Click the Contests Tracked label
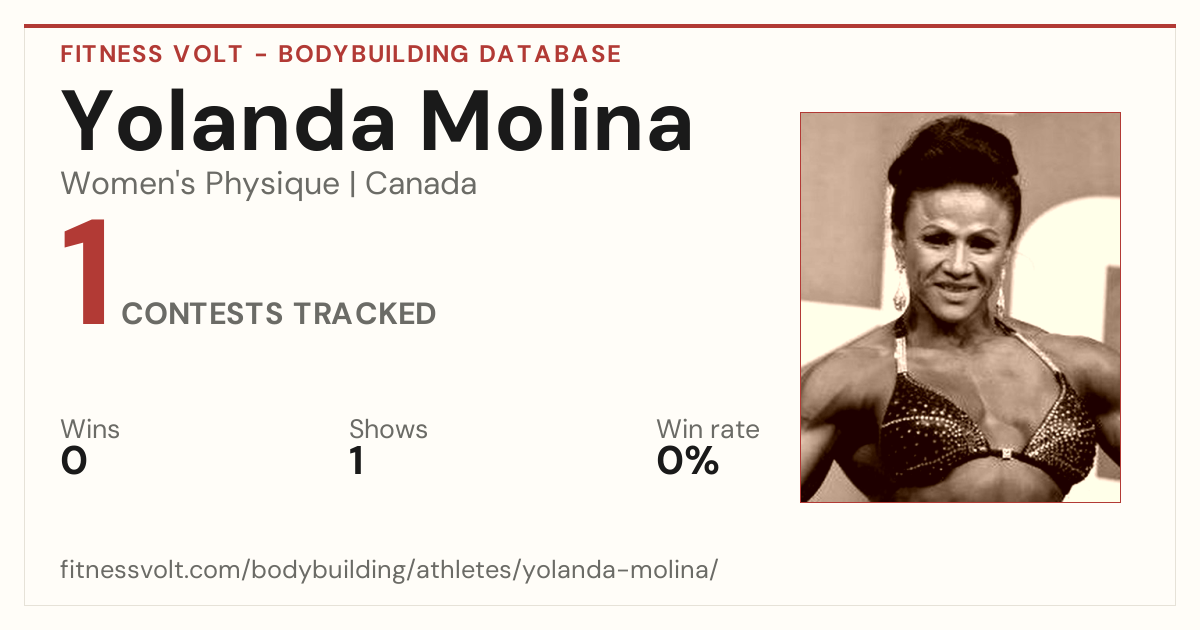1200x630 pixels. 279,314
